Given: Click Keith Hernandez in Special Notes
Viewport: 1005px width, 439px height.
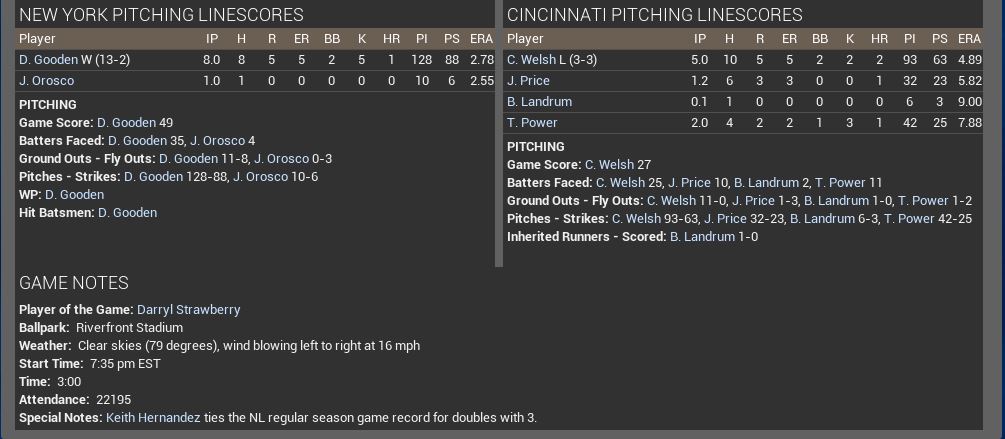Looking at the screenshot, I should click(x=153, y=418).
